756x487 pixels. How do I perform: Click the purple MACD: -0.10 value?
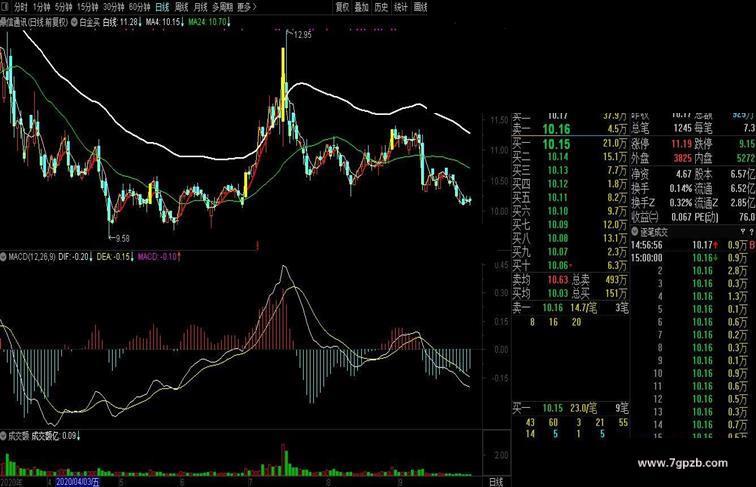(x=159, y=257)
